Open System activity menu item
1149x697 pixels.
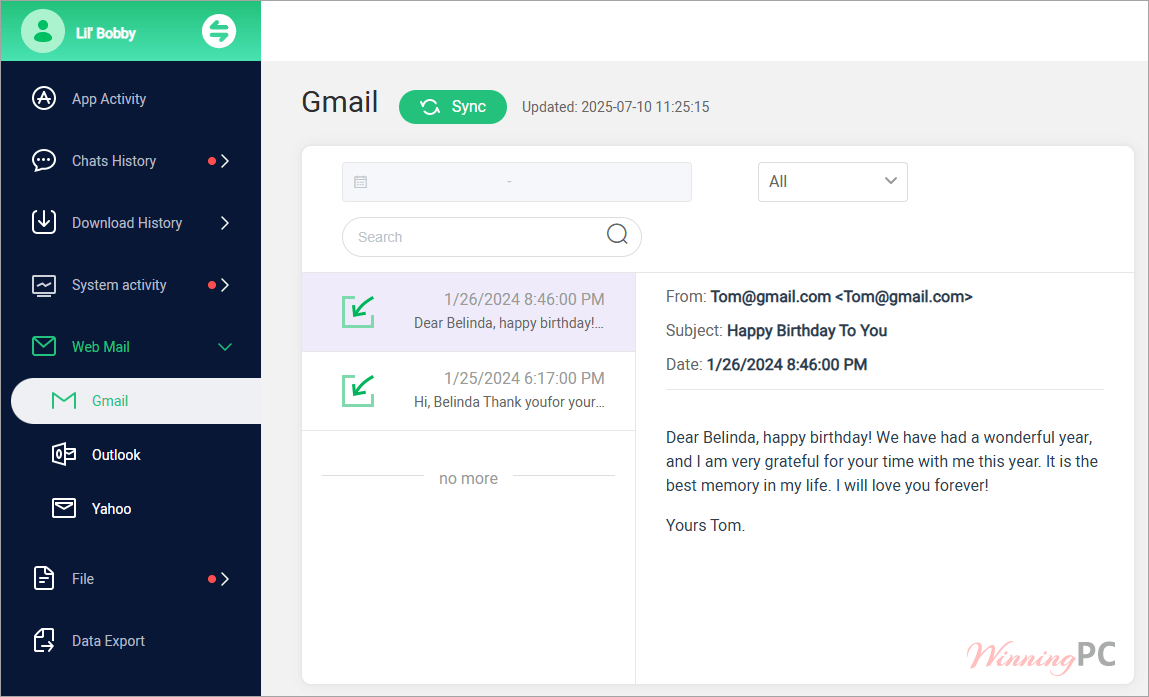130,285
